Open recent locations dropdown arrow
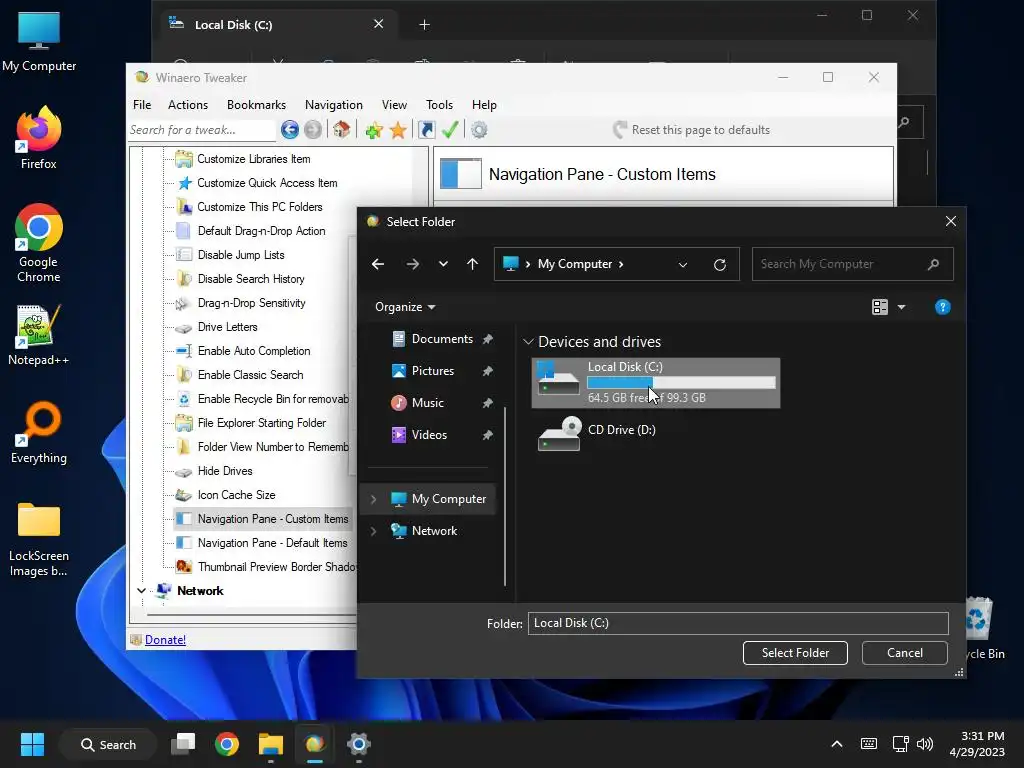The image size is (1024, 768). [443, 264]
